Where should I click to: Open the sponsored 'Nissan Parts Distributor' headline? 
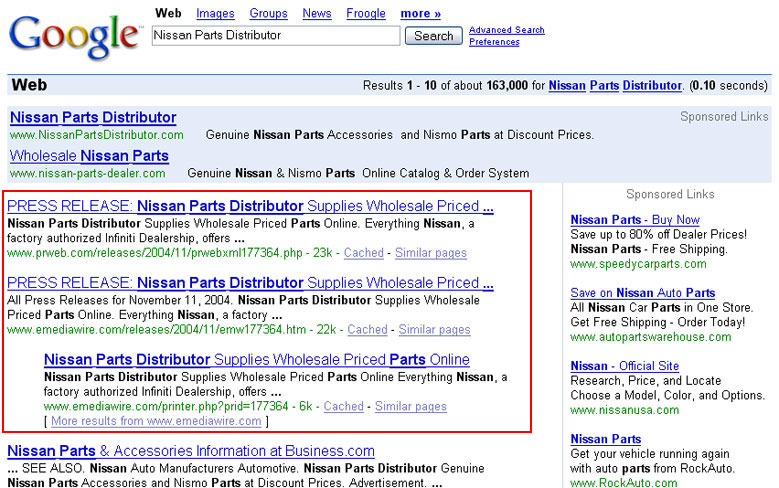(x=93, y=117)
